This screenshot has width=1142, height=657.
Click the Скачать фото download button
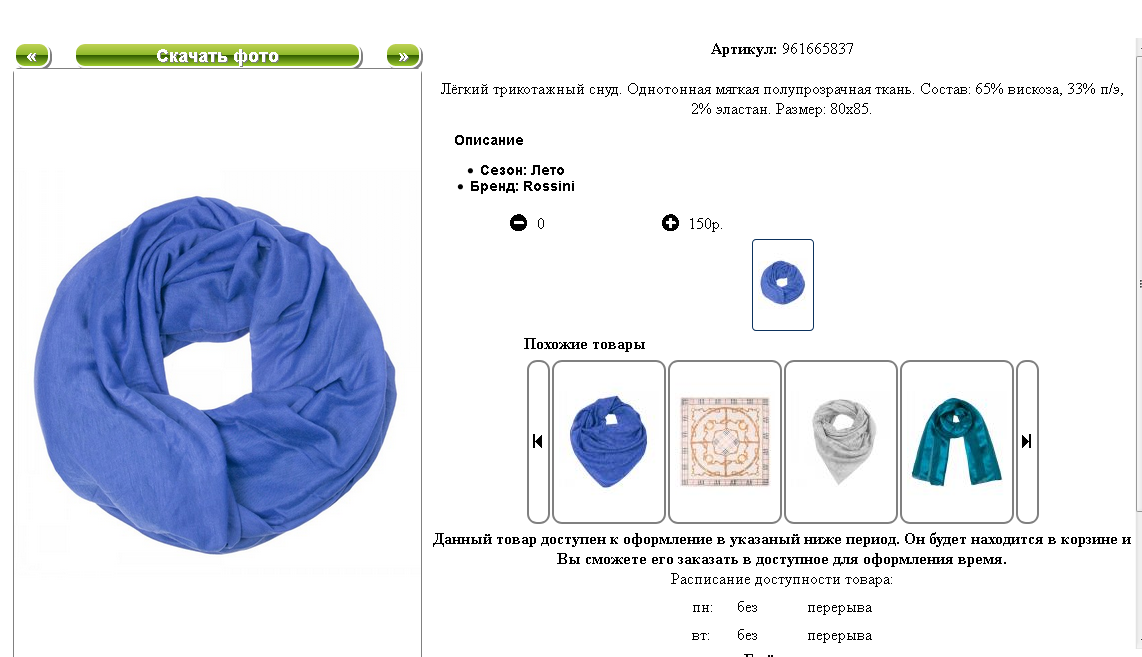(x=218, y=56)
